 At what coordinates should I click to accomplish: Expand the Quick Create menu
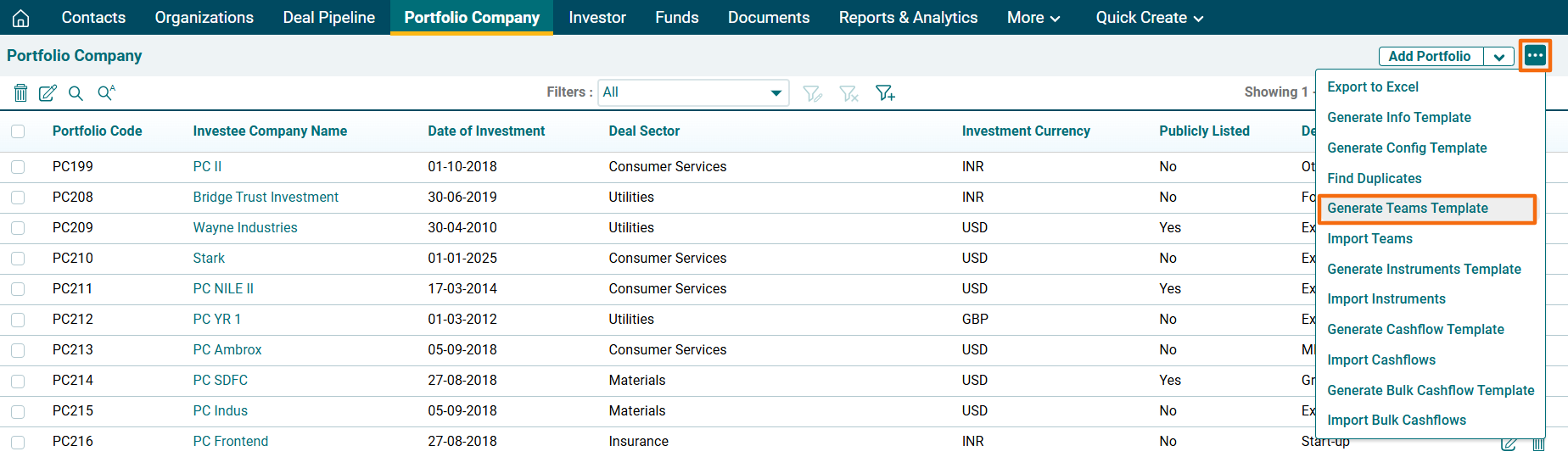tap(1149, 18)
